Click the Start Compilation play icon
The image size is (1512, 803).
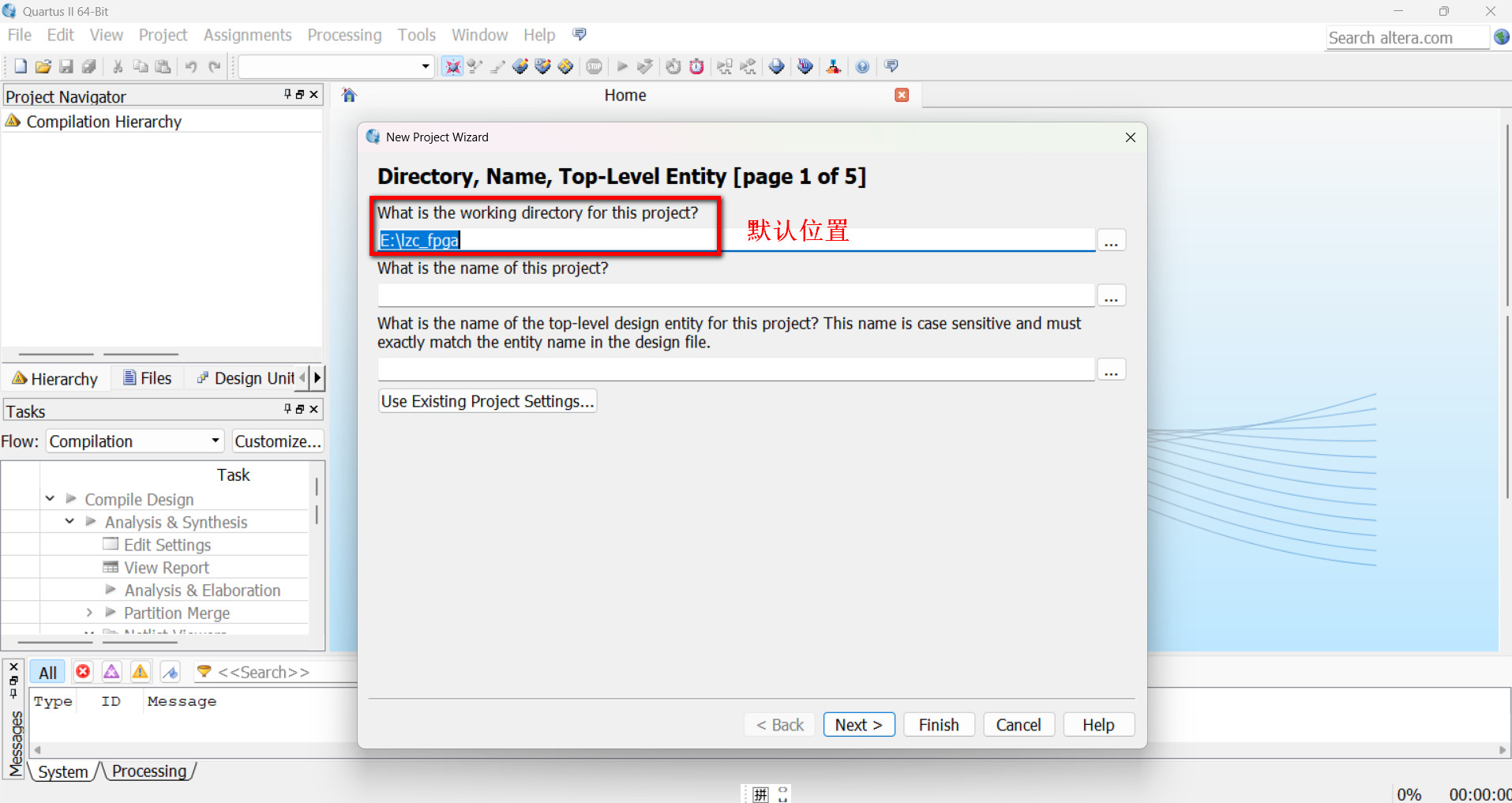pyautogui.click(x=622, y=66)
